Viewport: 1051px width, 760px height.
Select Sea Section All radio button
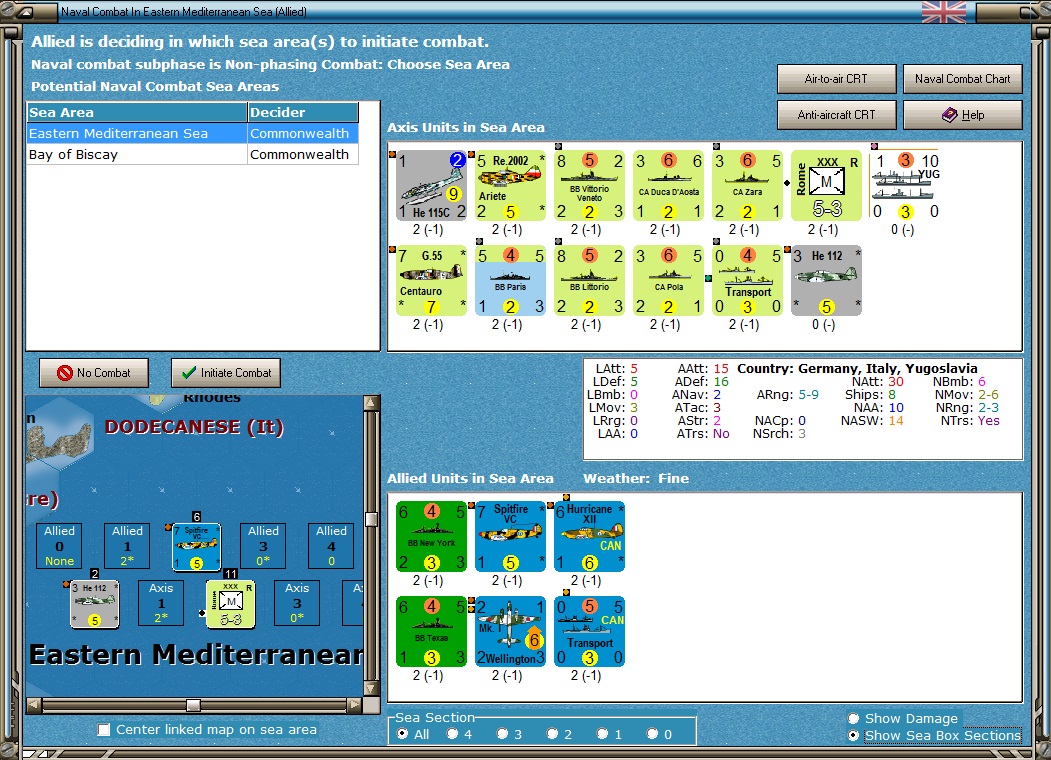tap(402, 734)
